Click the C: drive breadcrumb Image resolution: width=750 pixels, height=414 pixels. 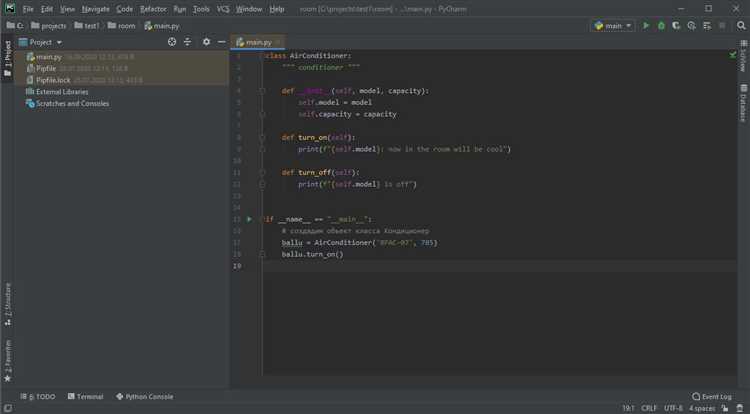[x=15, y=26]
